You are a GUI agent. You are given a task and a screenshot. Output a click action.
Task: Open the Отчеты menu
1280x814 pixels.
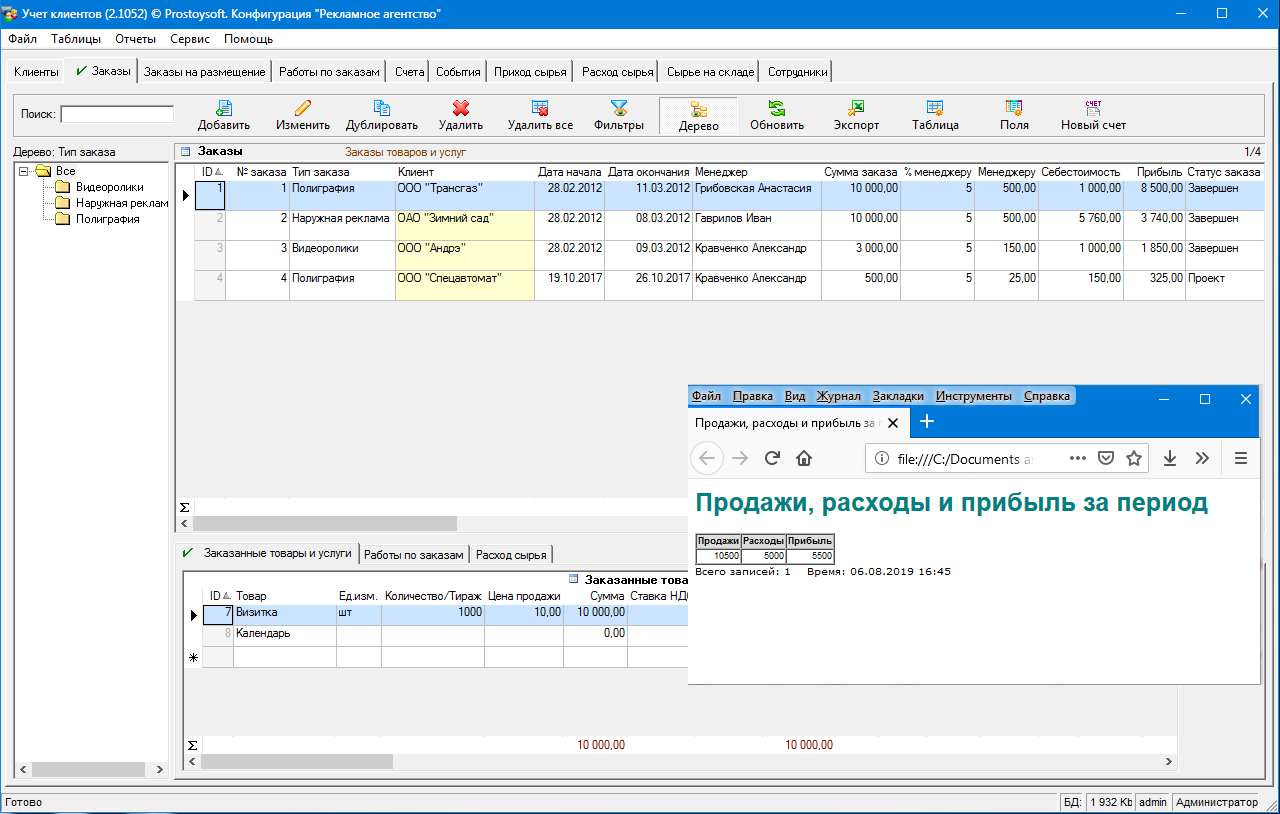(135, 39)
